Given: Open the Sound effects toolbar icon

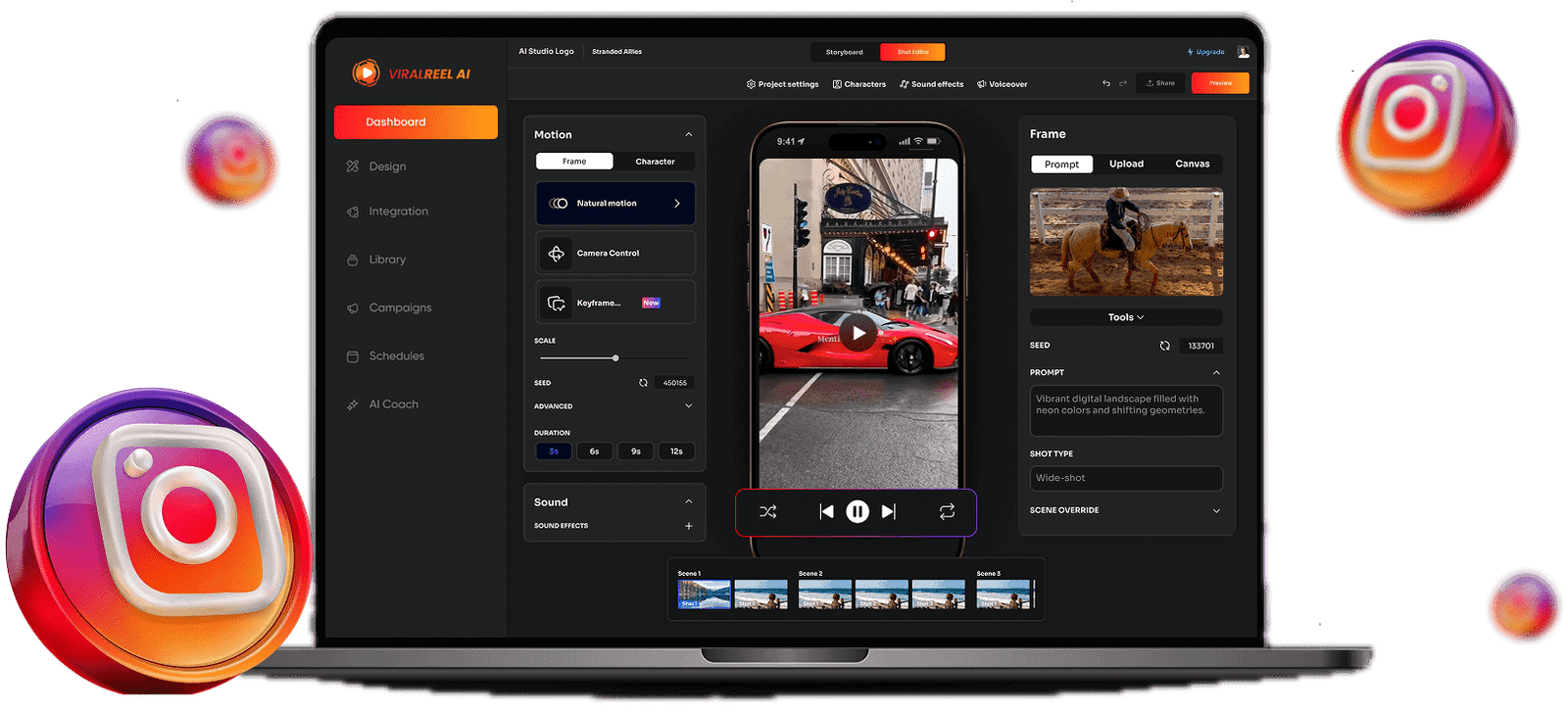Looking at the screenshot, I should 904,84.
